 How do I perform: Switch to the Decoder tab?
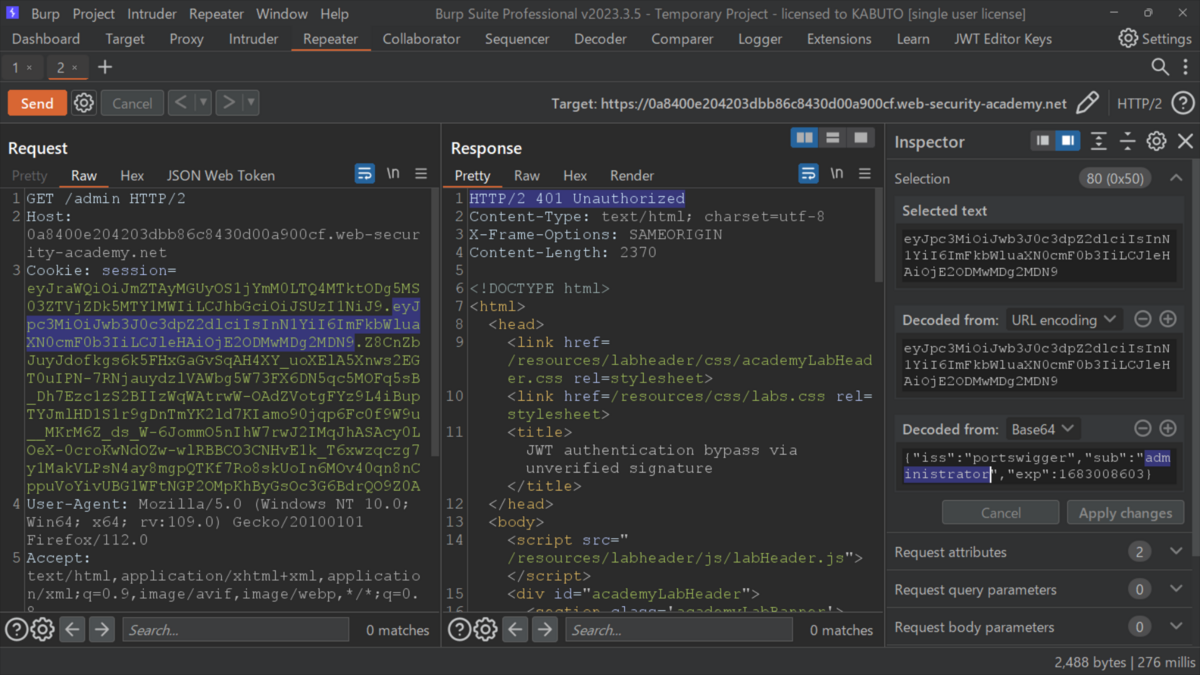(x=600, y=39)
